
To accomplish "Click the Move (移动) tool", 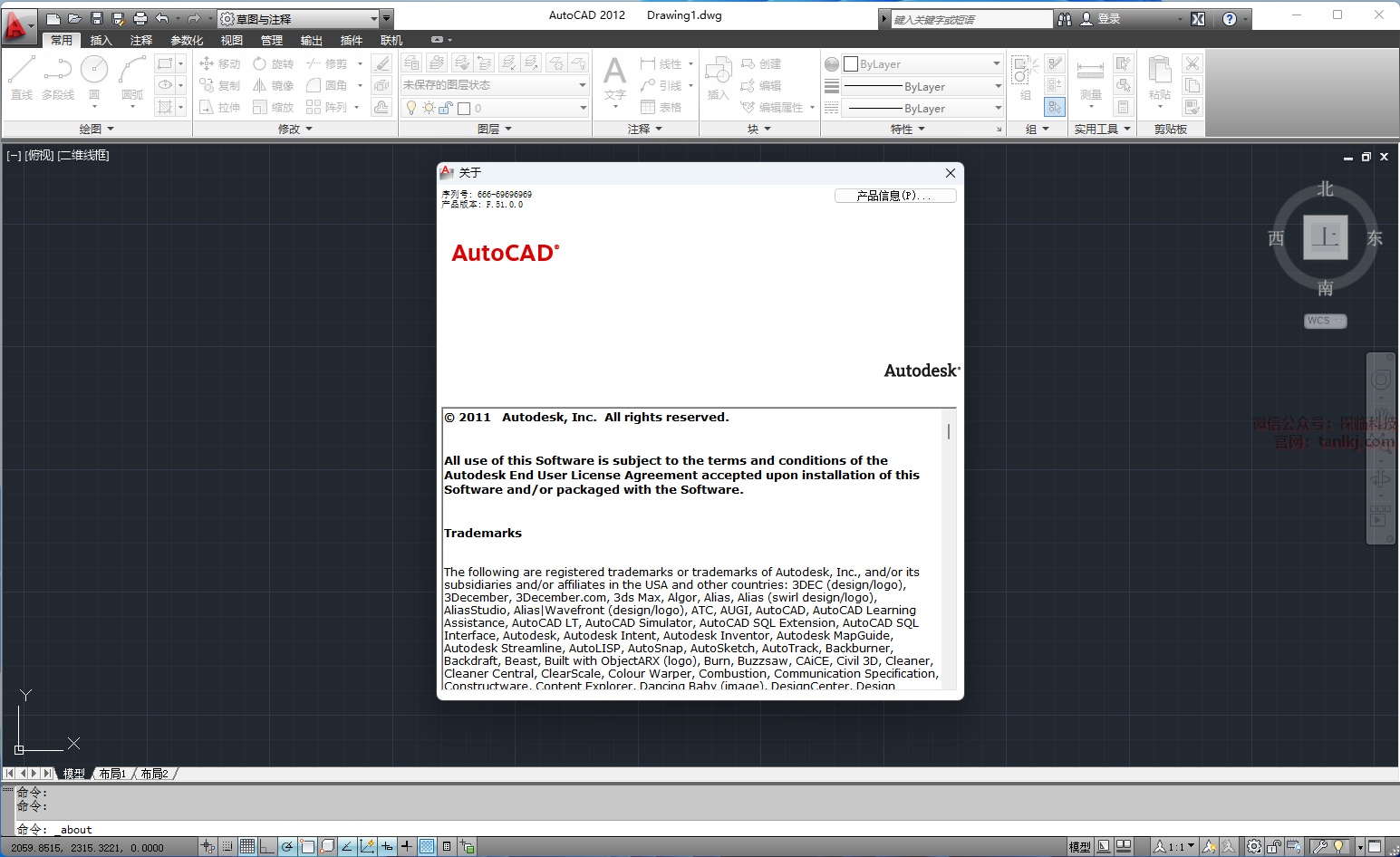I will 220,63.
